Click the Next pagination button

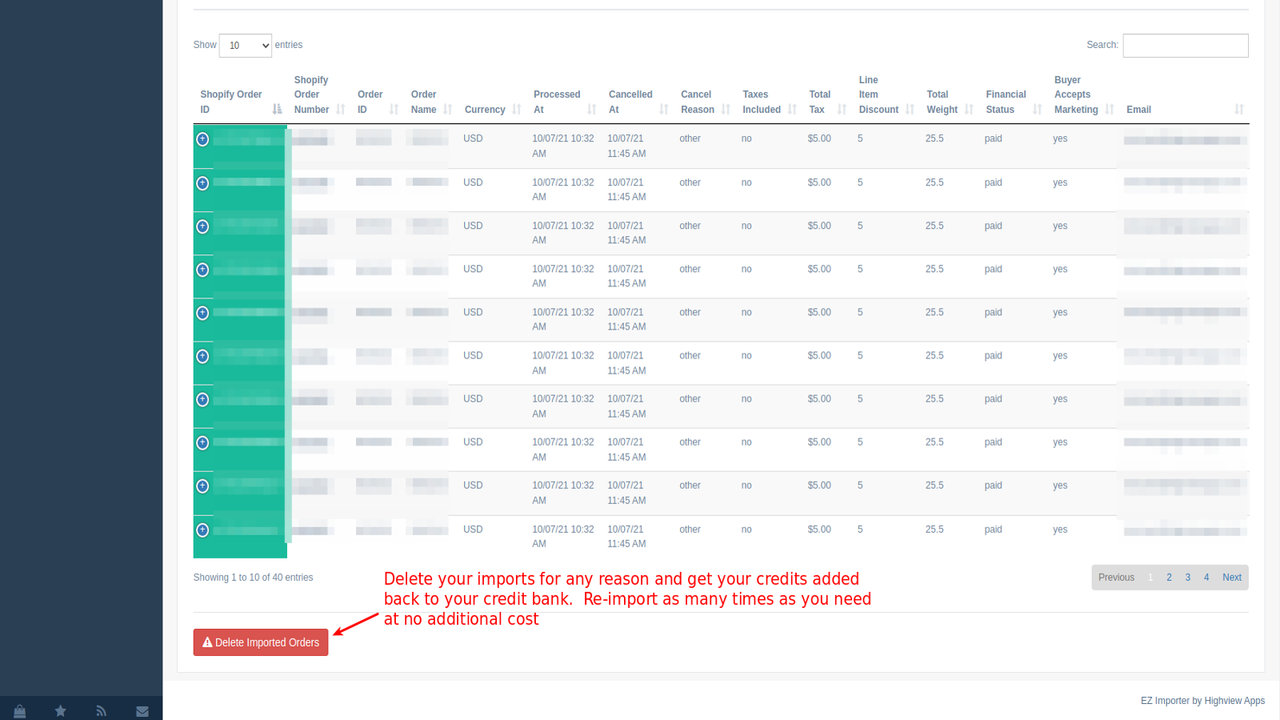pos(1231,577)
